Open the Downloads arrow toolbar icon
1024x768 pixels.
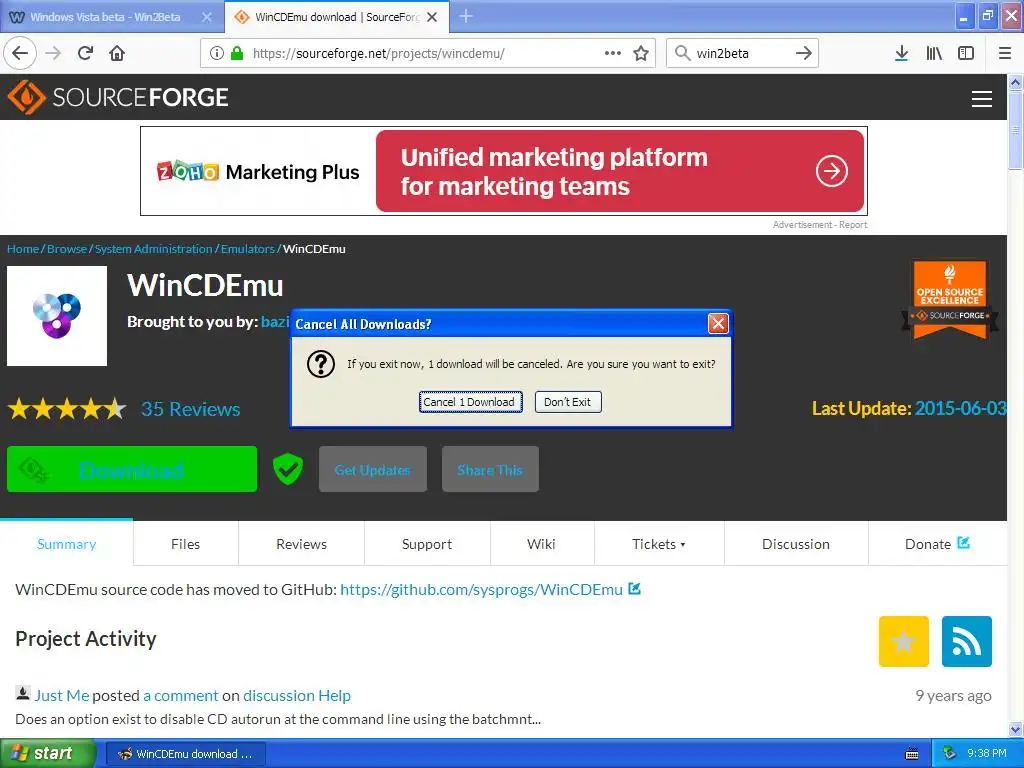(901, 53)
